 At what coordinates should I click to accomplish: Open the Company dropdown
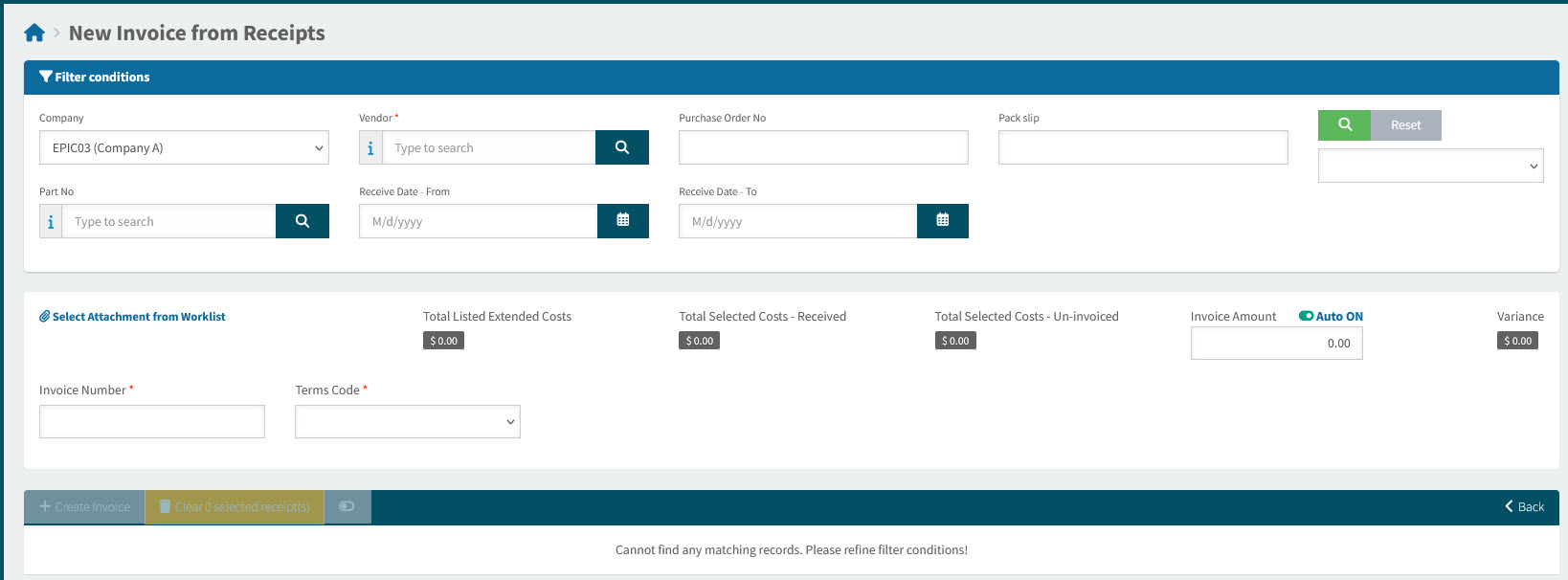[184, 147]
